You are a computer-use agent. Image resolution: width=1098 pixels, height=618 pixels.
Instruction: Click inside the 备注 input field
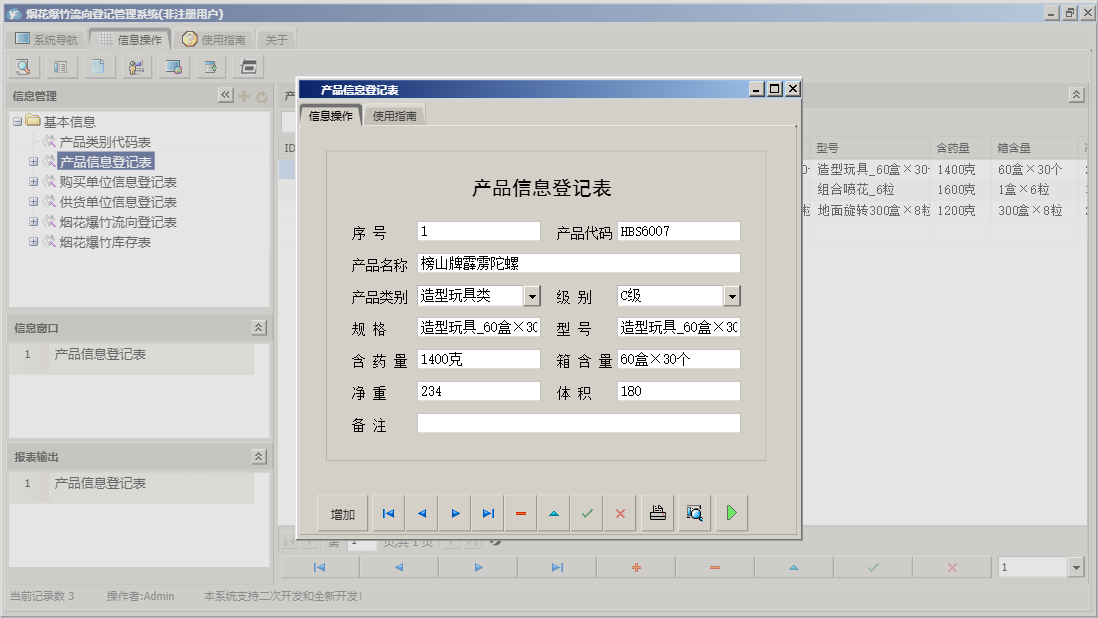[x=578, y=423]
